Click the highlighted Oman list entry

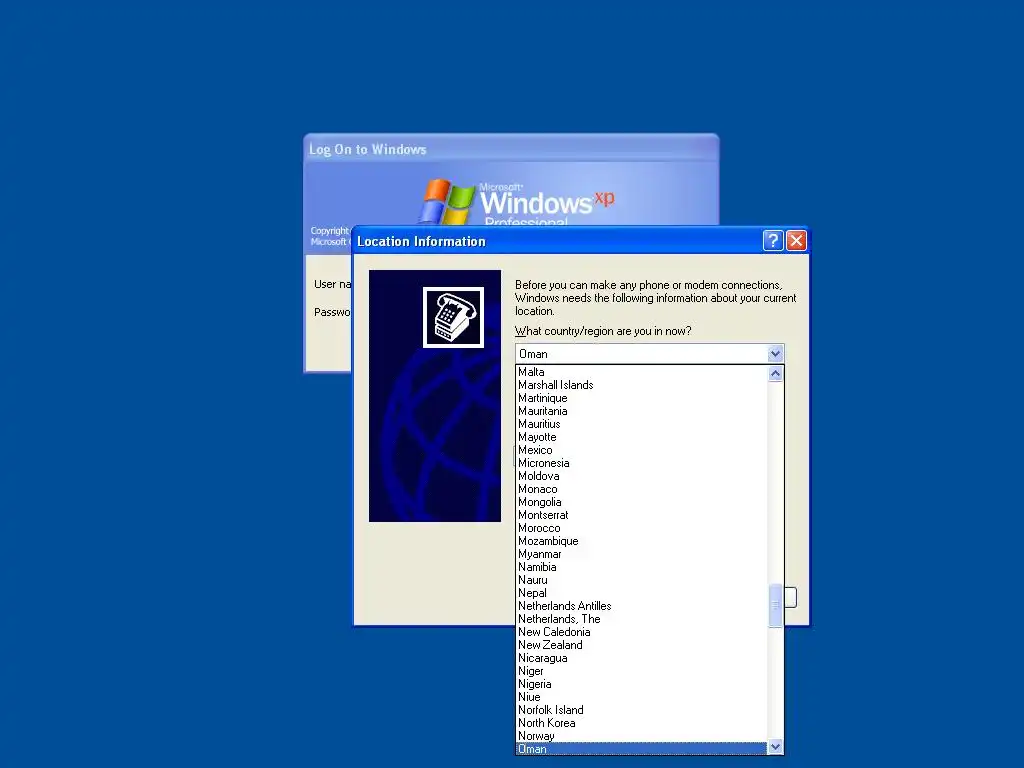[641, 749]
